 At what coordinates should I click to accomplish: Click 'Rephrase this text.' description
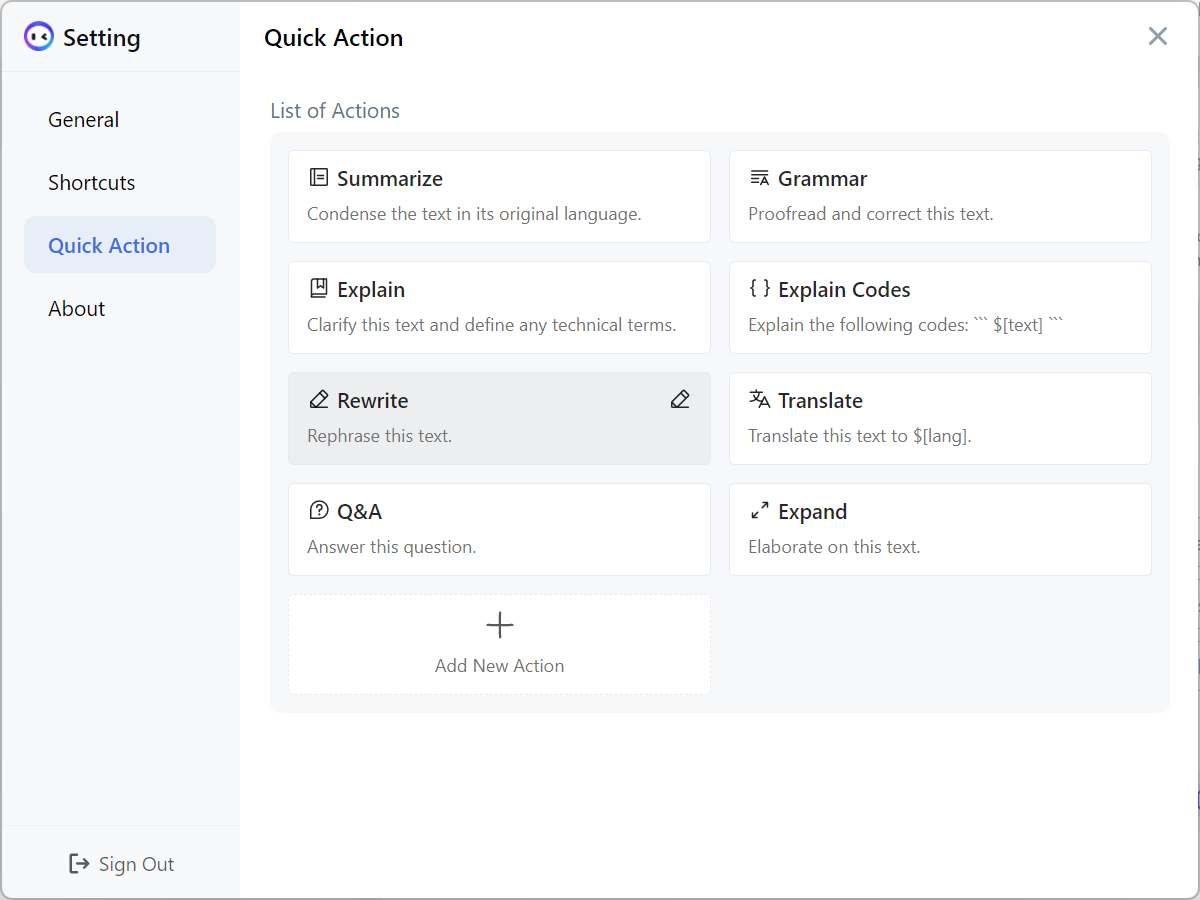[x=379, y=436]
